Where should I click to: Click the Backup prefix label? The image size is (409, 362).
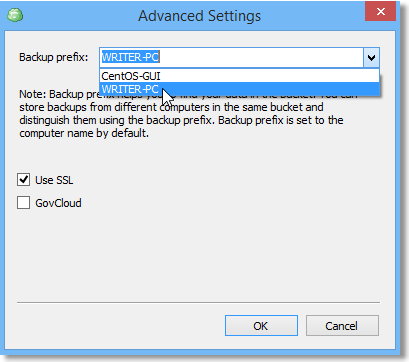[54, 57]
